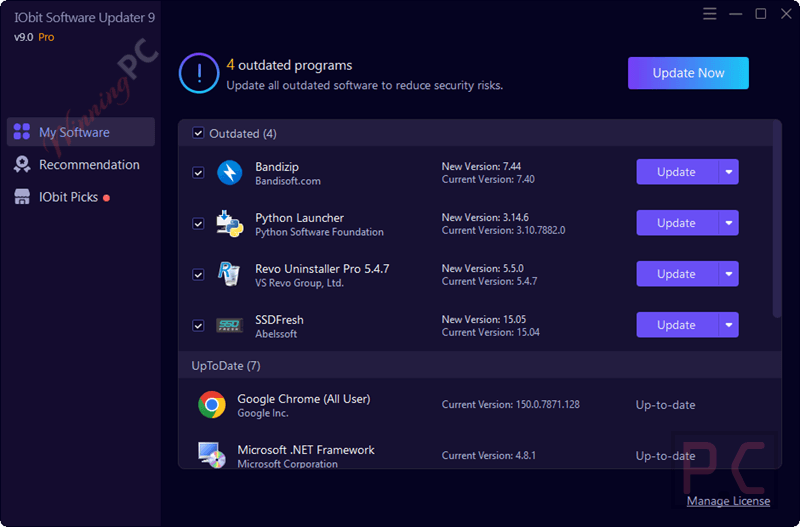The width and height of the screenshot is (800, 527).
Task: Select the Revo Uninstaller Pro 5.4.7 name
Action: pyautogui.click(x=322, y=269)
